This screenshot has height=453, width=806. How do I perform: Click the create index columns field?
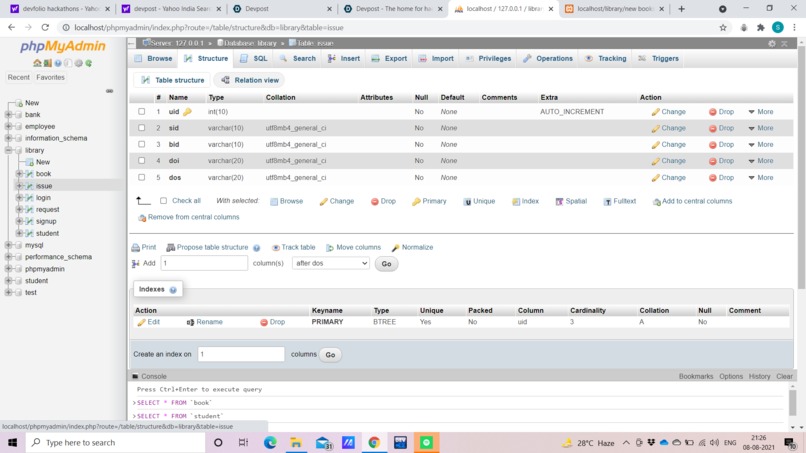(241, 354)
